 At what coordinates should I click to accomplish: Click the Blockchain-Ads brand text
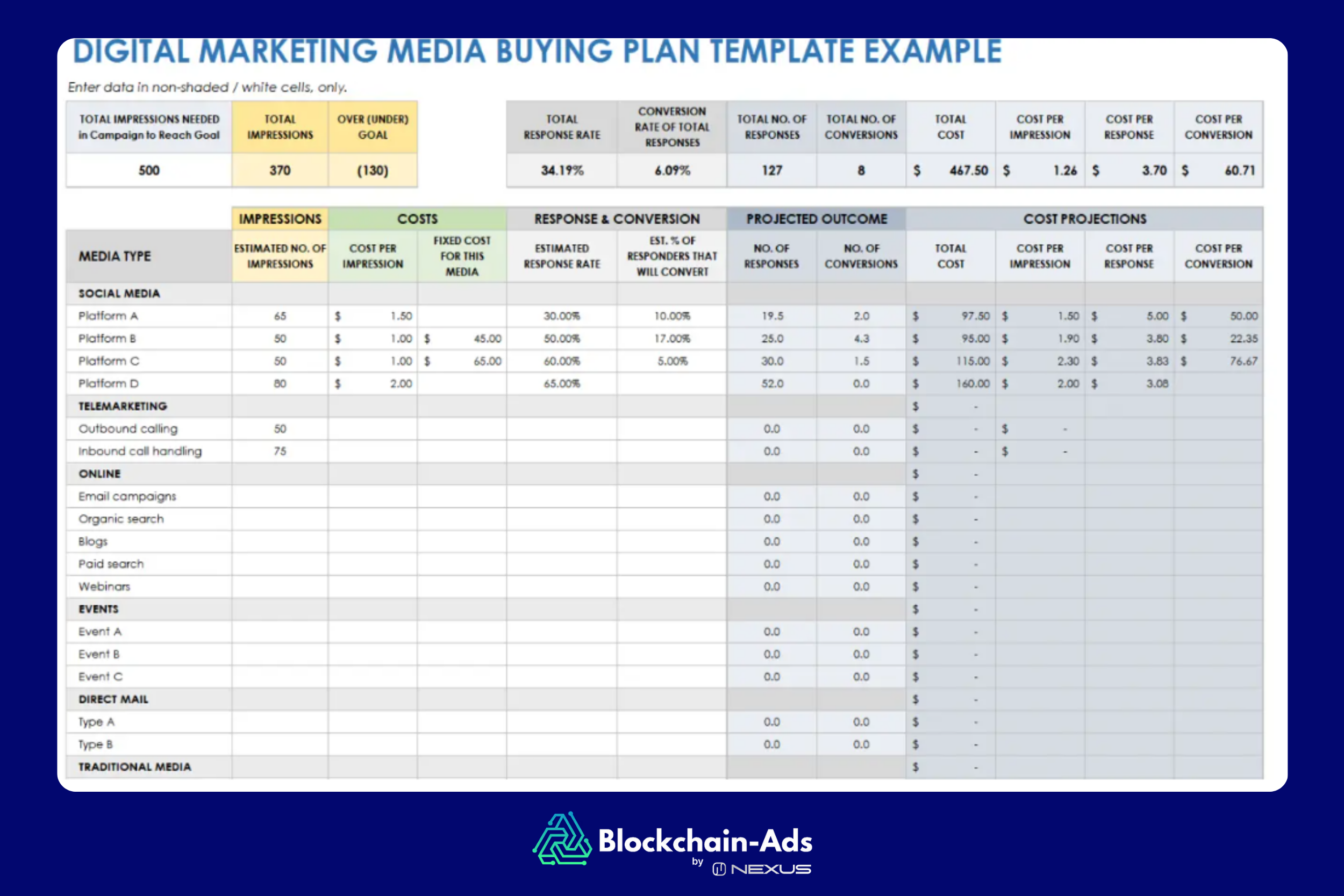tap(705, 841)
